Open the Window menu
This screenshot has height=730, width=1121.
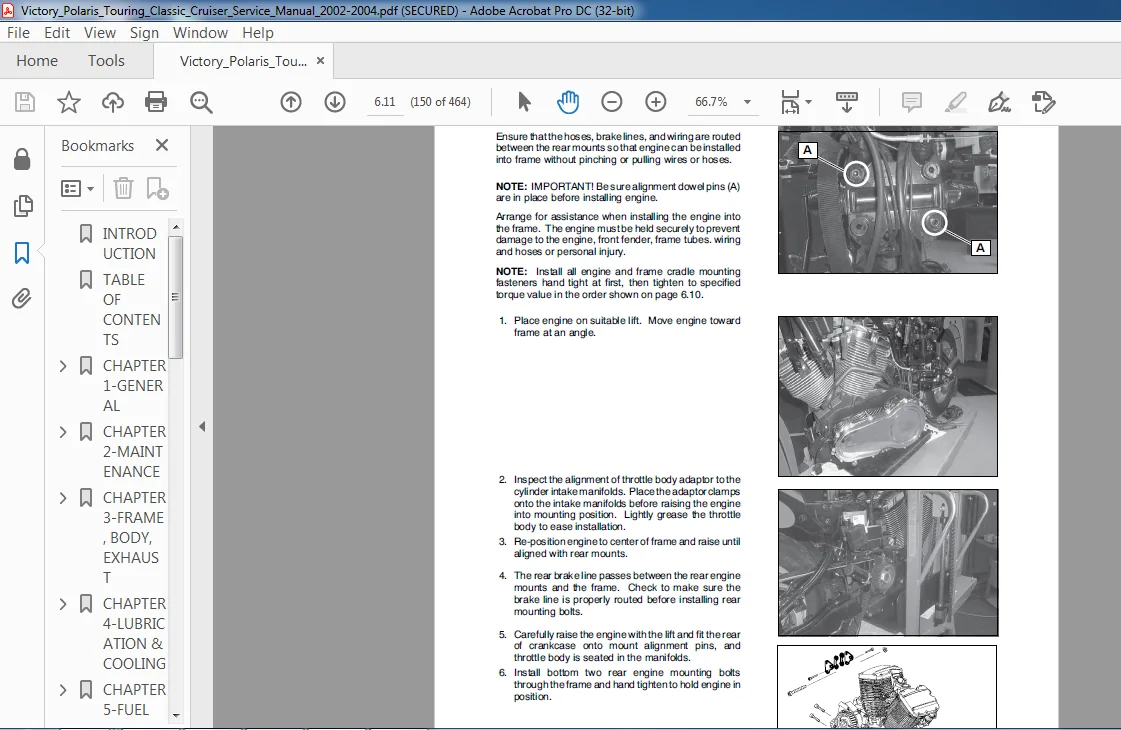pyautogui.click(x=200, y=33)
